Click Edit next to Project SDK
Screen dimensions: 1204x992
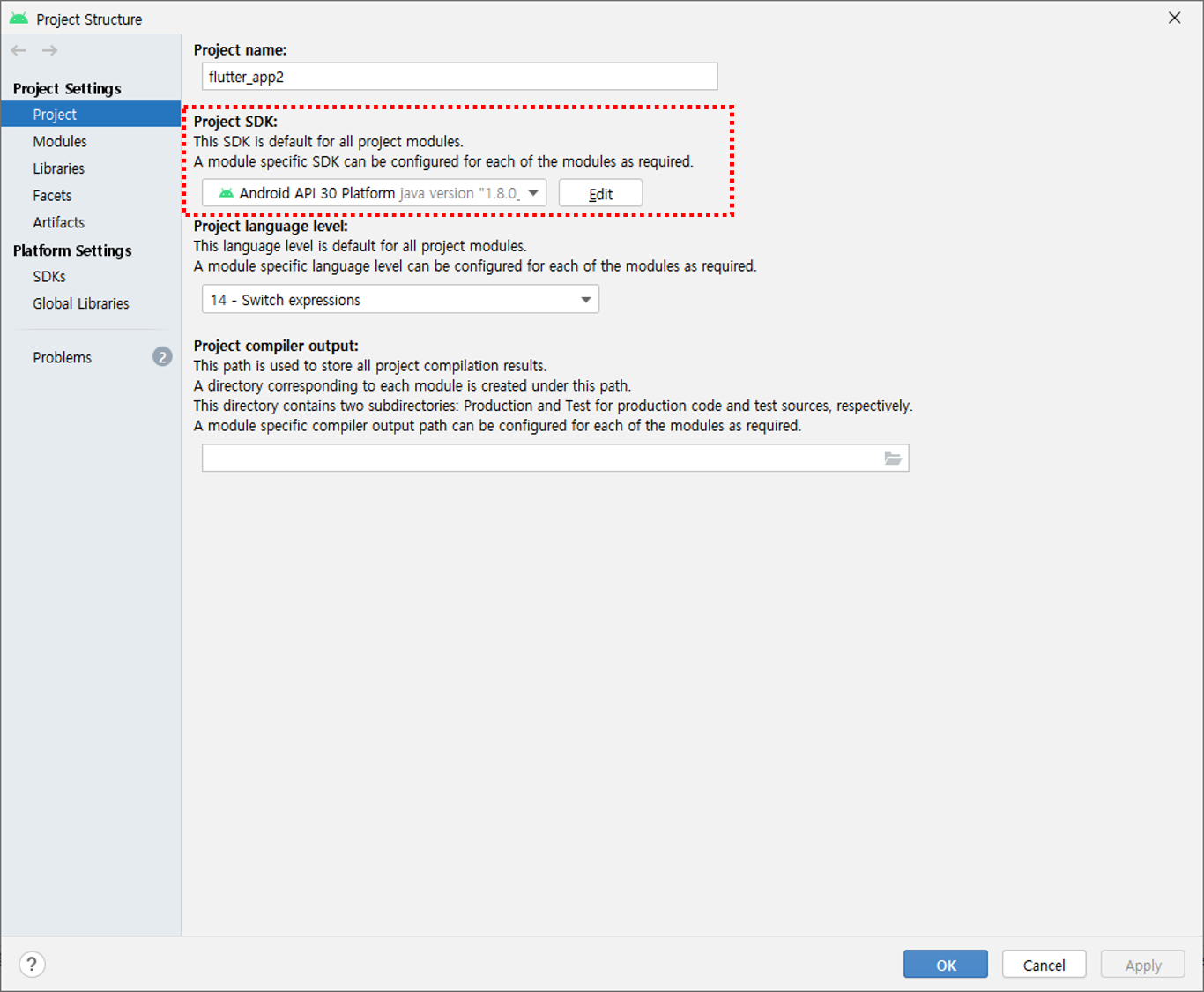coord(600,194)
